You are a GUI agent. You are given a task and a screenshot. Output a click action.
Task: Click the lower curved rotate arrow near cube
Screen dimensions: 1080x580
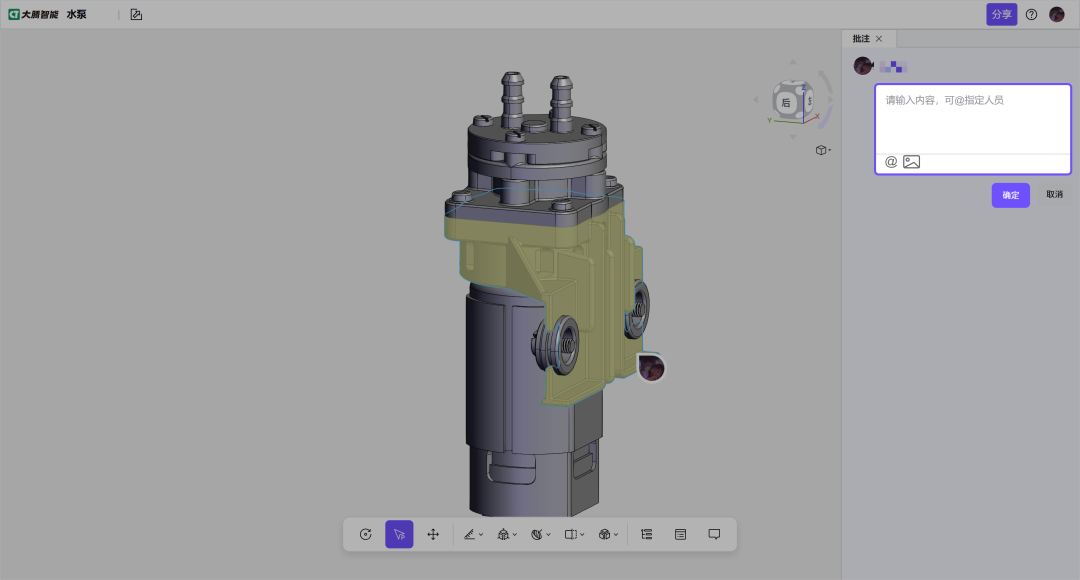[x=825, y=117]
